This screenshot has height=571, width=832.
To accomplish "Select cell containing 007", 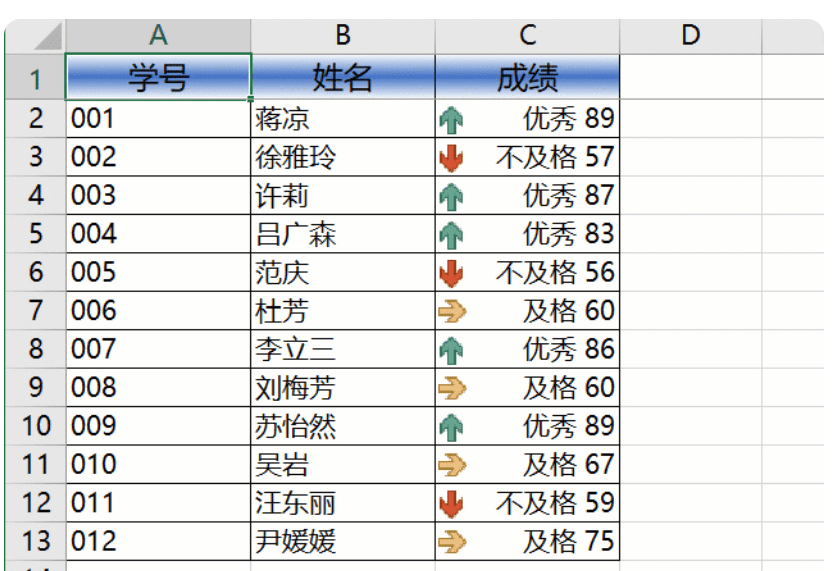I will point(158,349).
